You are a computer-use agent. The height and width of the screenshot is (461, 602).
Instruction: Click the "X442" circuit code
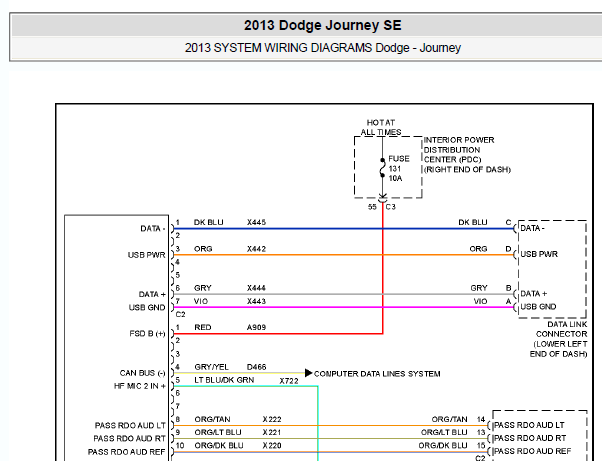pos(256,249)
